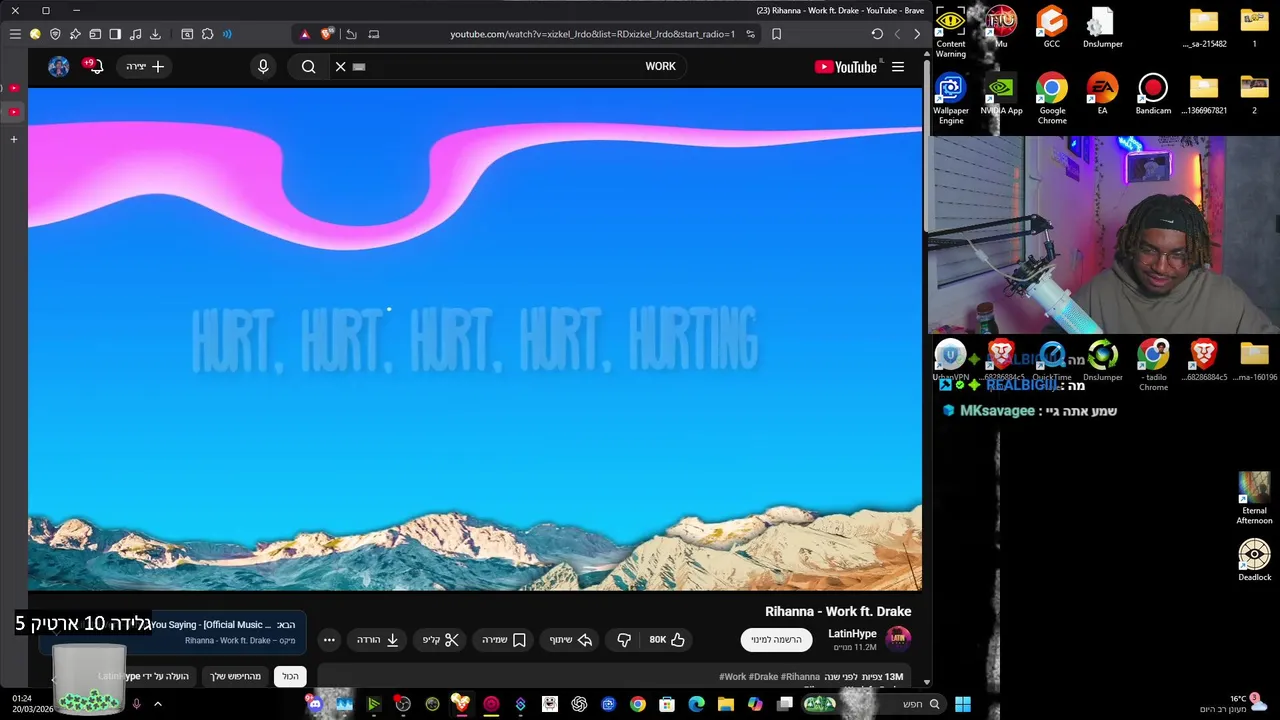Open the Rihanna - Work ft. Drake title
Image resolution: width=1280 pixels, height=720 pixels.
838,612
